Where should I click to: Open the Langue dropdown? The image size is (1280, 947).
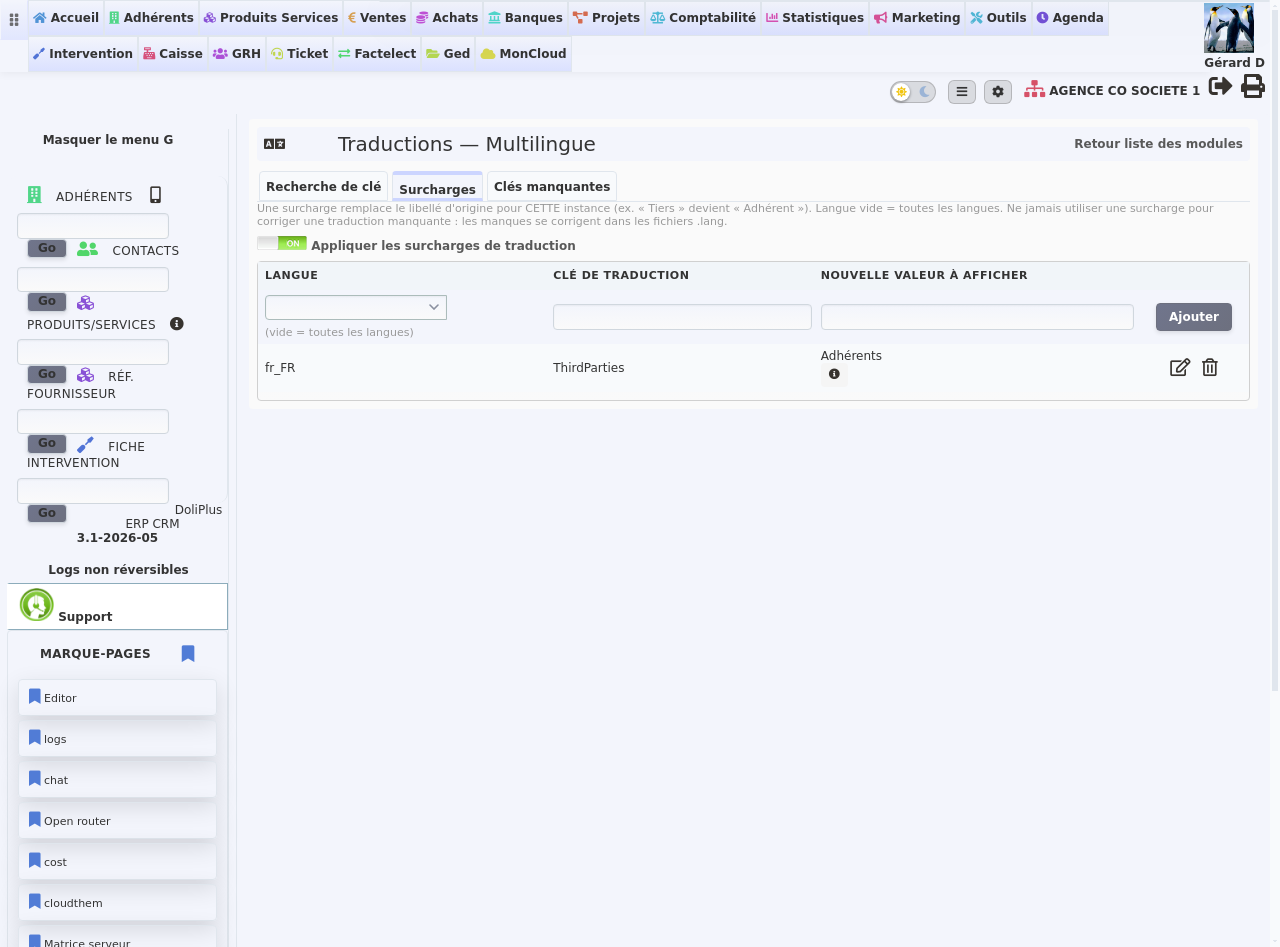(x=356, y=307)
